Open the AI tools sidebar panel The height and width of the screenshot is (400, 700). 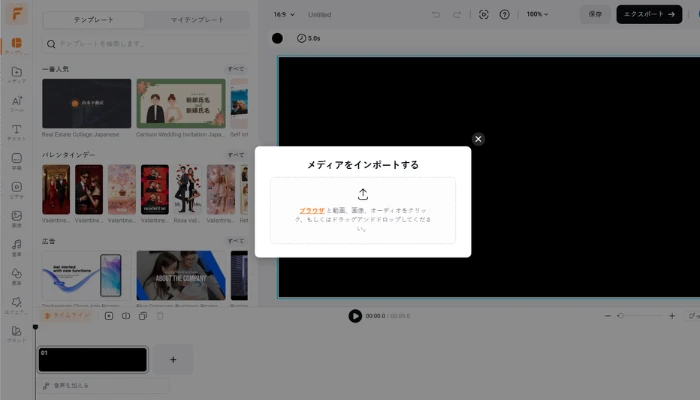pos(17,104)
